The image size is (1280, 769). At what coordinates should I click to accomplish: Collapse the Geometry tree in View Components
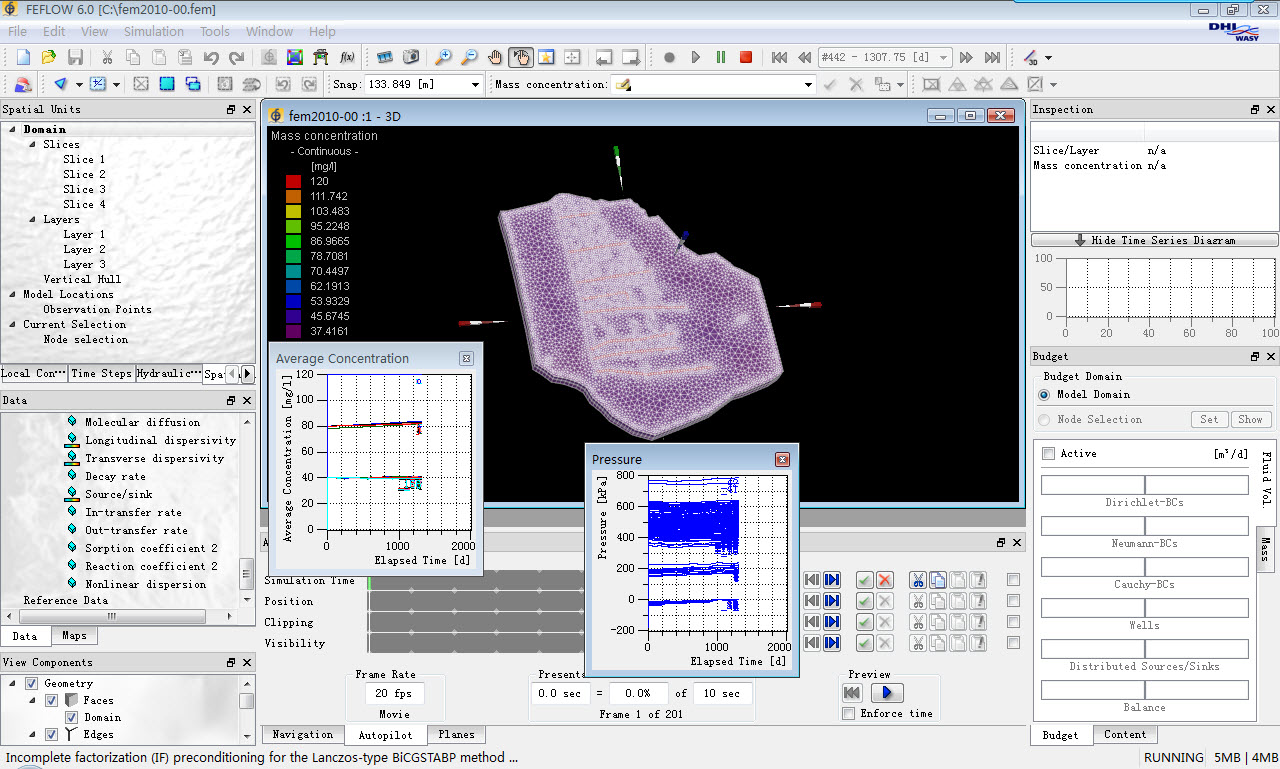coord(13,683)
